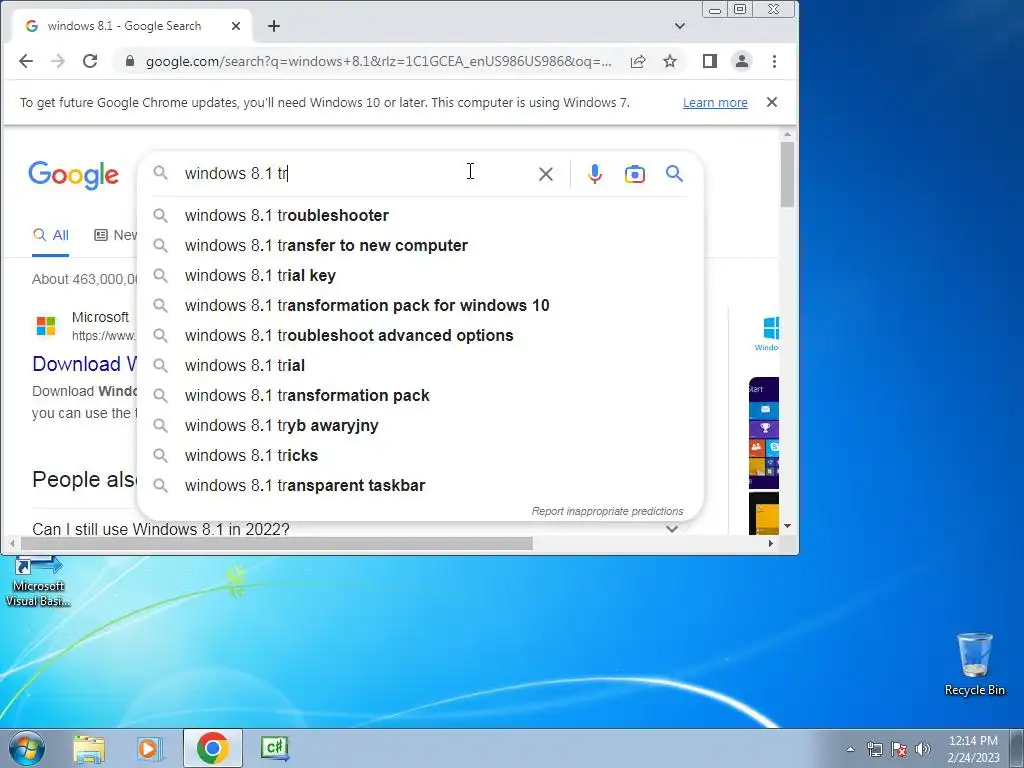Select the windows 8.1 trial suggestion

(421, 366)
